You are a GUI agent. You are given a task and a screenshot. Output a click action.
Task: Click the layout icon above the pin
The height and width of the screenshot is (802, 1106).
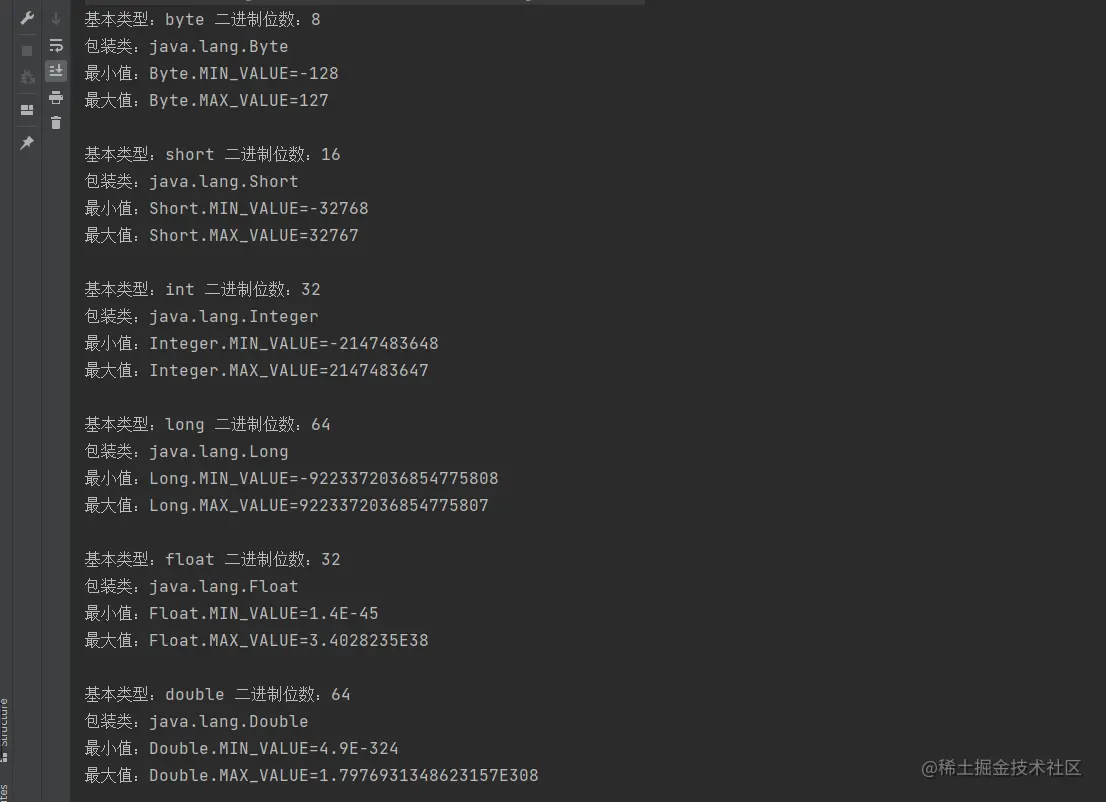(27, 110)
